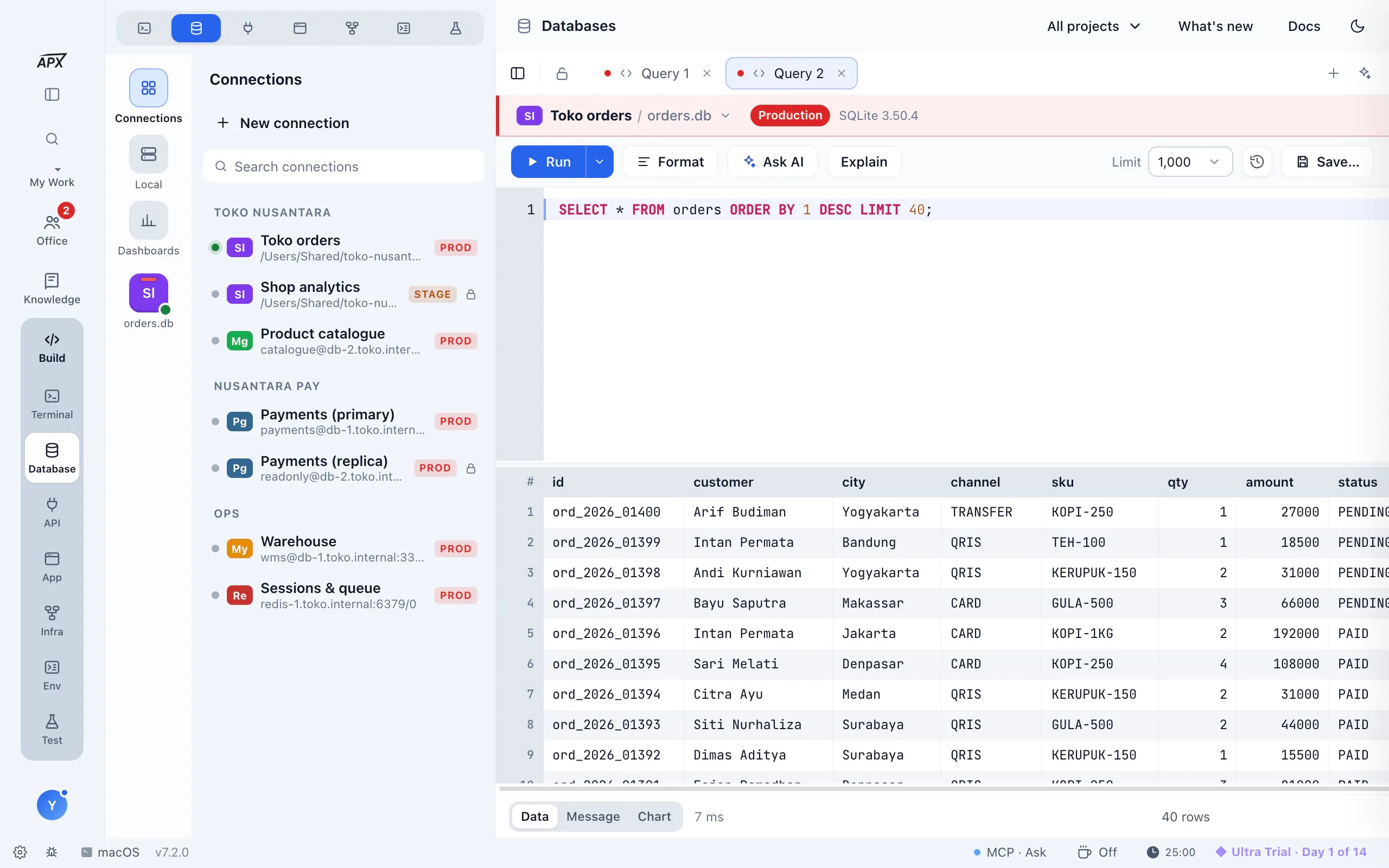Click the Explain button
This screenshot has height=868, width=1389.
864,162
